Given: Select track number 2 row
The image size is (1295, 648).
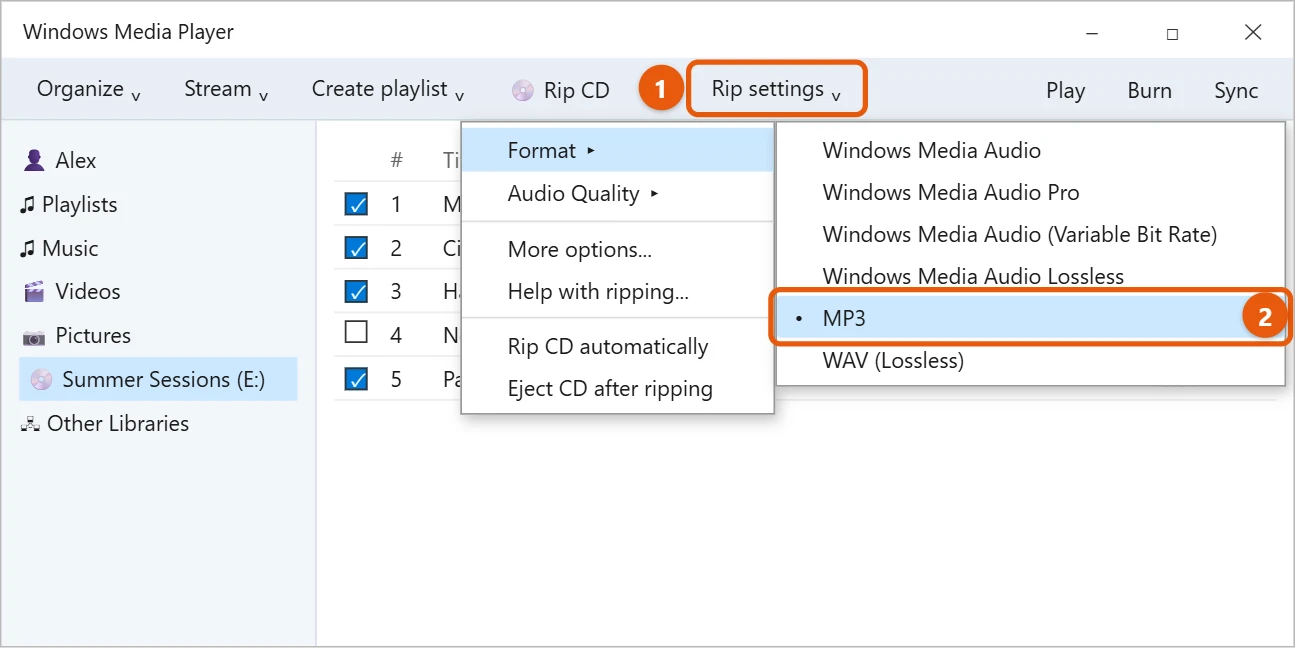Looking at the screenshot, I should pyautogui.click(x=397, y=248).
